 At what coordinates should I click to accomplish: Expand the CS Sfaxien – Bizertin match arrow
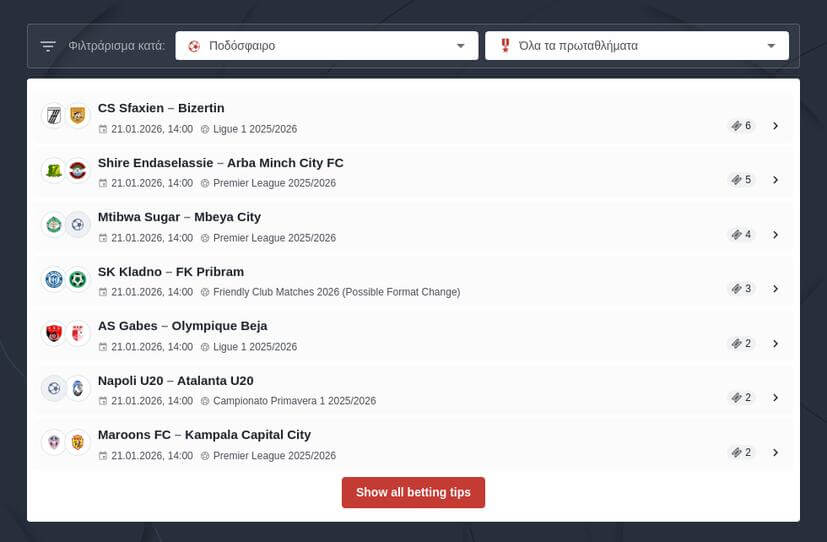click(x=775, y=126)
